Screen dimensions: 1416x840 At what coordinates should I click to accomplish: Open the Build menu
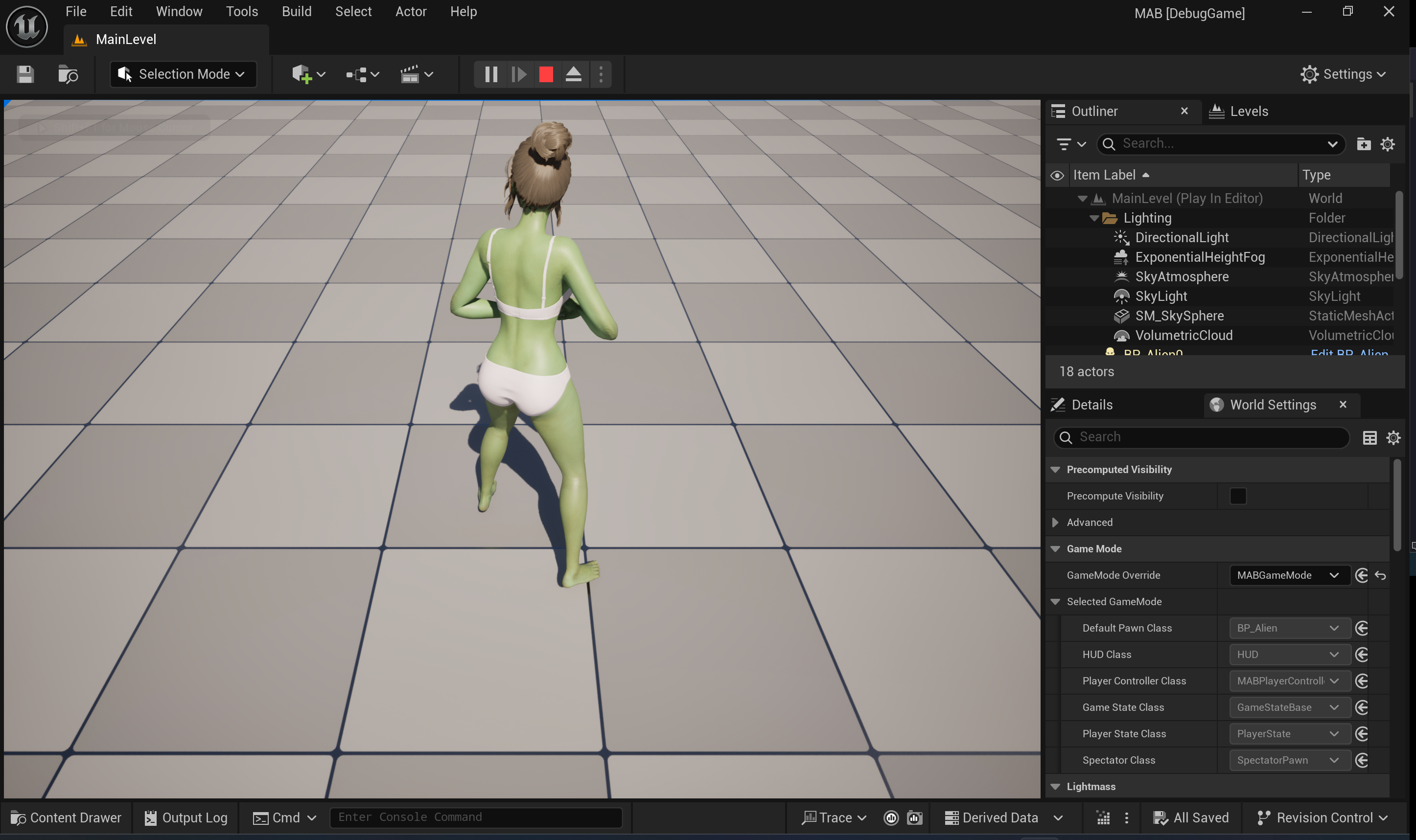point(297,11)
